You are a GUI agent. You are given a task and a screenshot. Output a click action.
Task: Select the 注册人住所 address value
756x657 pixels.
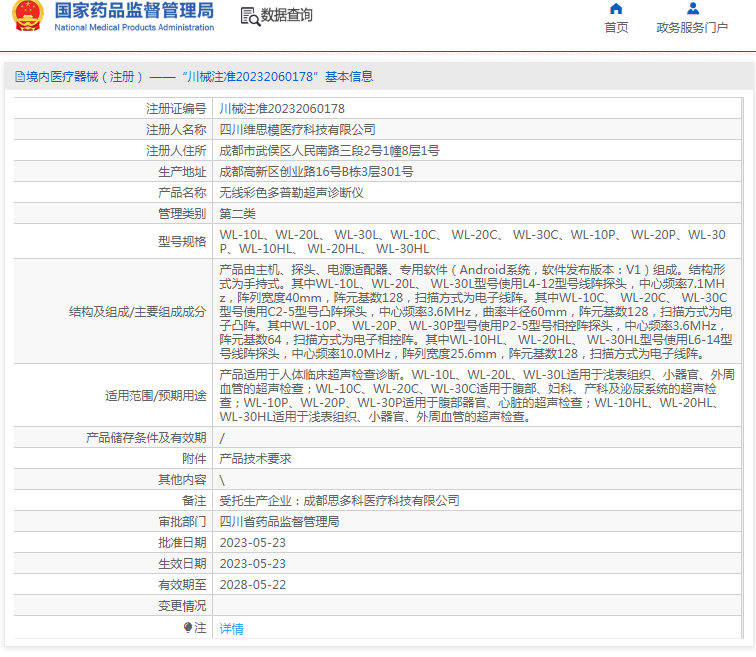pyautogui.click(x=329, y=151)
